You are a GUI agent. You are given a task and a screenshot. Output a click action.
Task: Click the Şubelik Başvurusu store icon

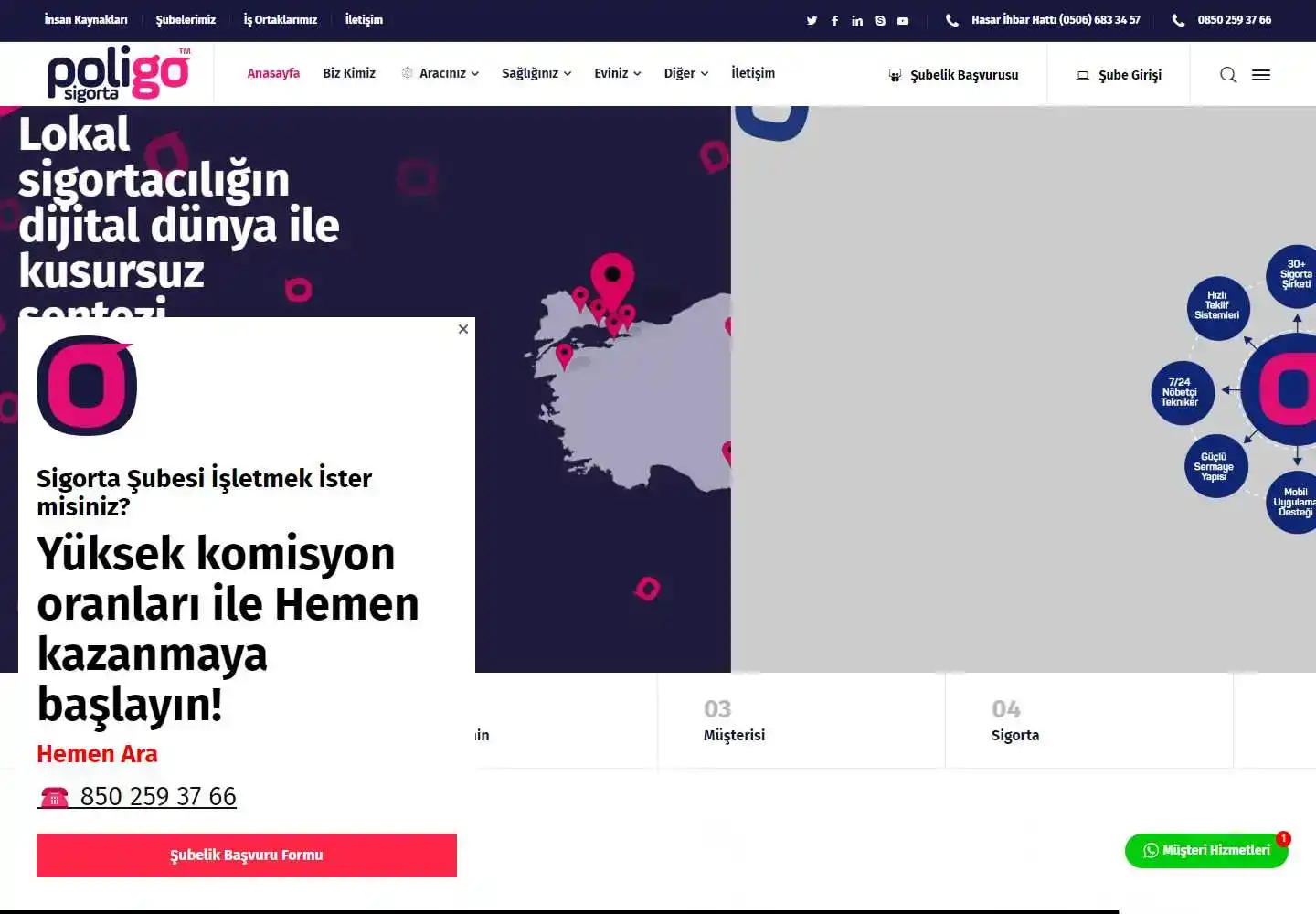point(895,75)
